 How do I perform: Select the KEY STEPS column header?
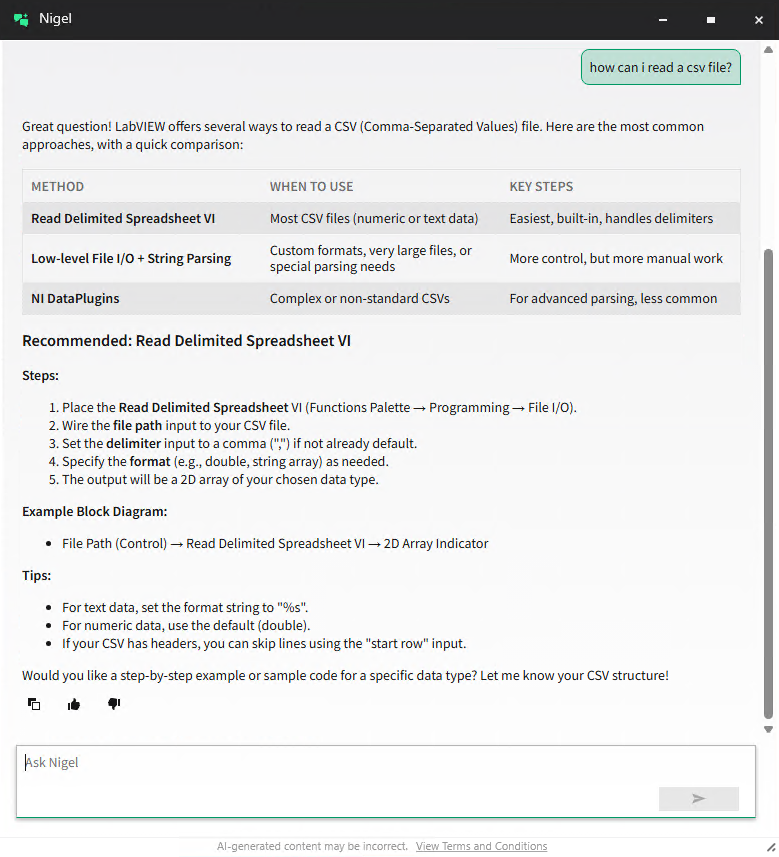[541, 186]
